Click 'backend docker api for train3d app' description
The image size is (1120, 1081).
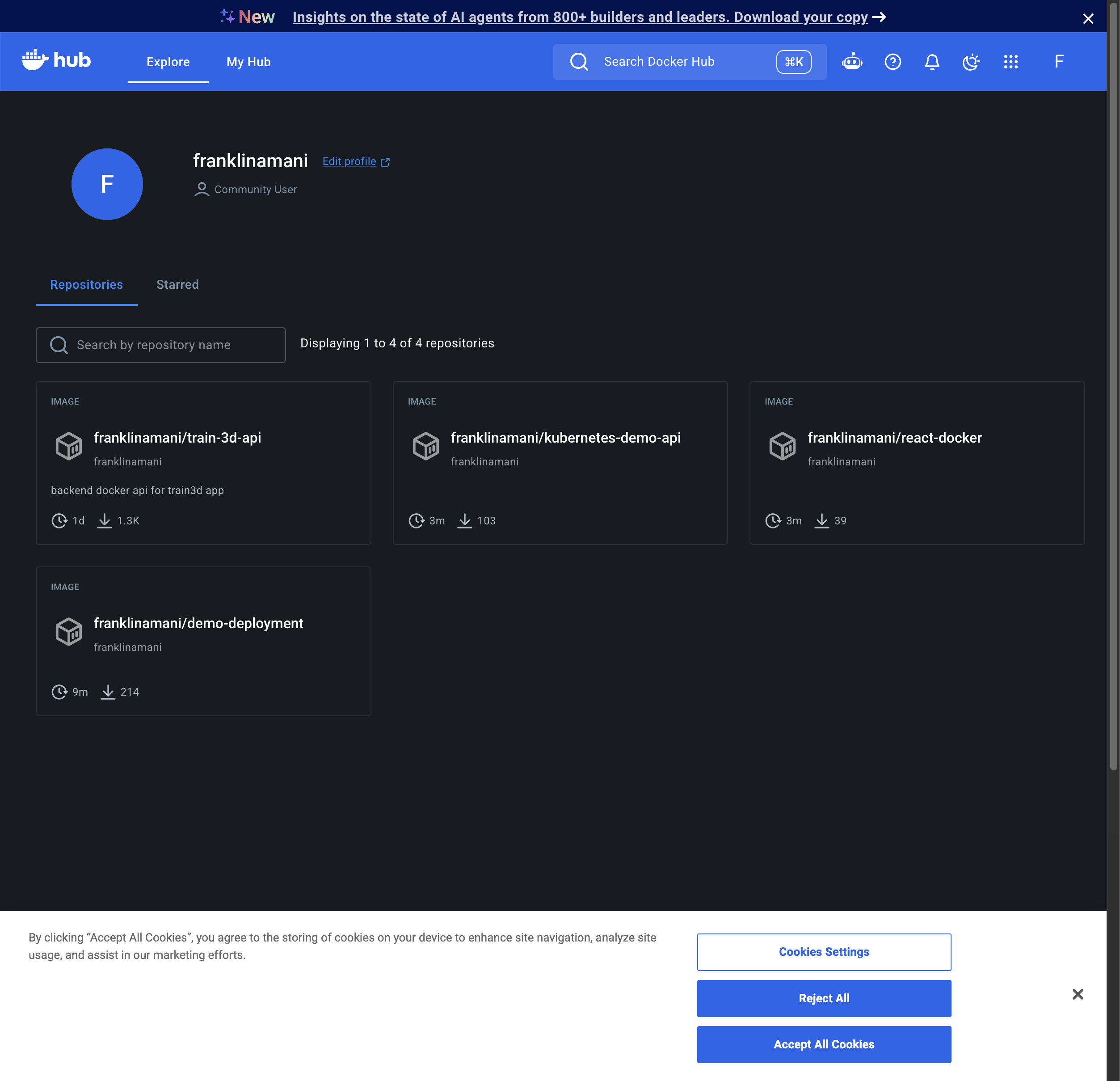pos(137,490)
